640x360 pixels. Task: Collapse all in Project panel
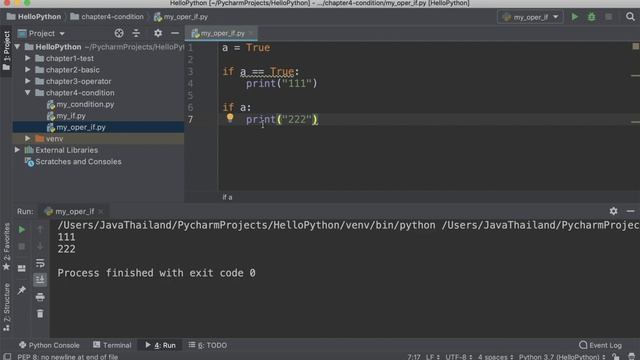136,33
